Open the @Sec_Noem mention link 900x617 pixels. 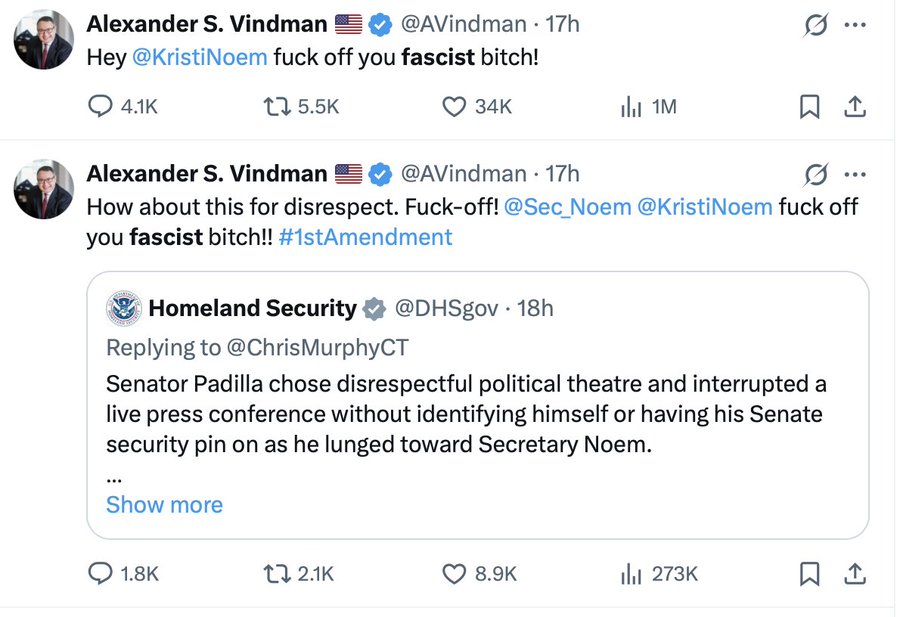coord(567,207)
